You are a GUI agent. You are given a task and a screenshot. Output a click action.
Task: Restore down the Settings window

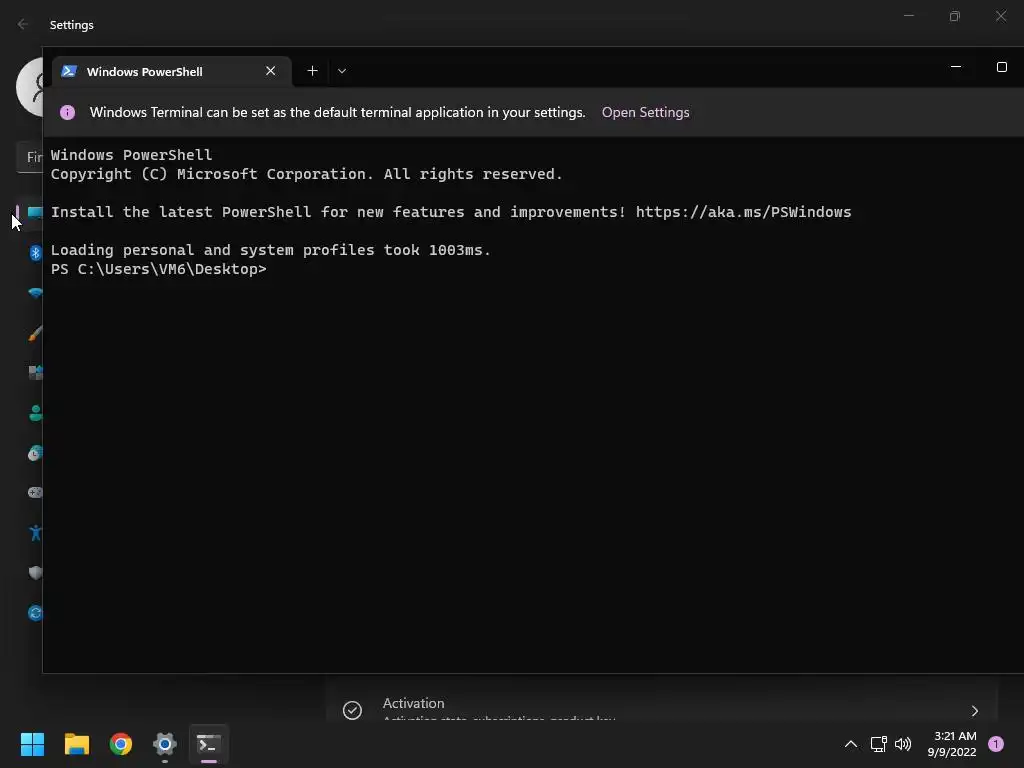pyautogui.click(x=955, y=16)
